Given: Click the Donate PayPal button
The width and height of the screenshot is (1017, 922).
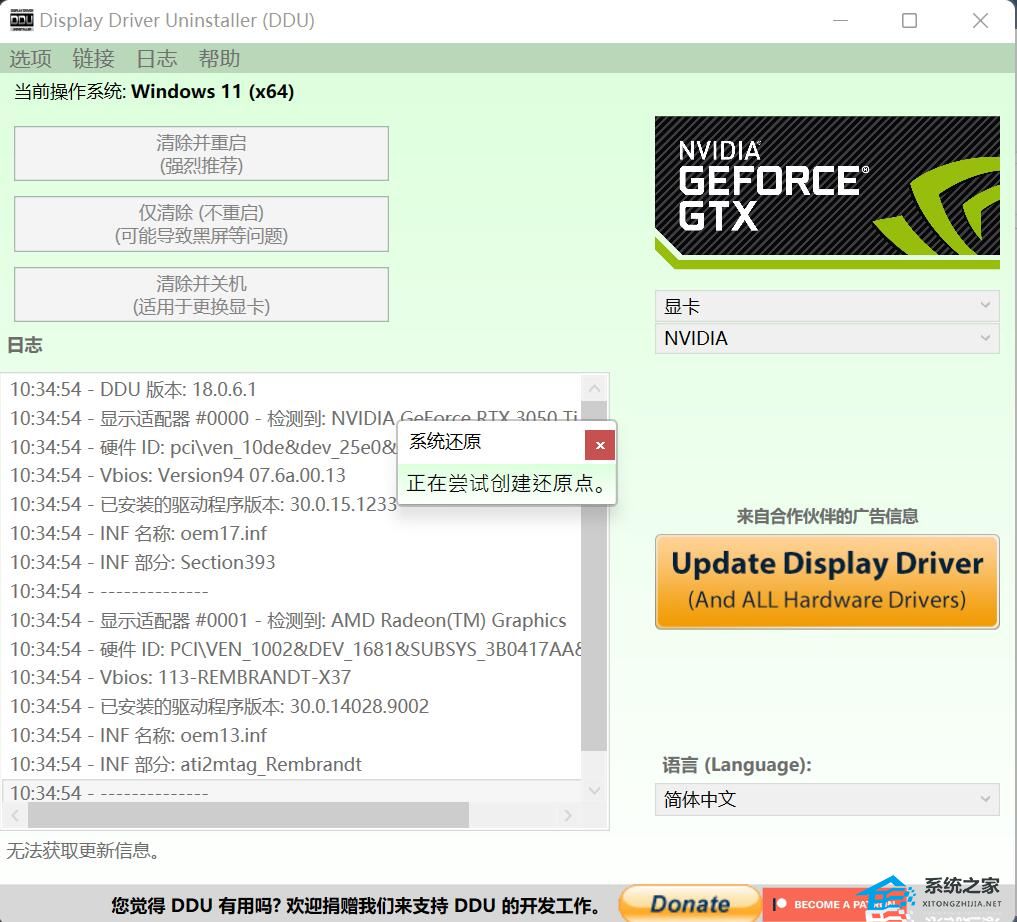Looking at the screenshot, I should click(689, 903).
